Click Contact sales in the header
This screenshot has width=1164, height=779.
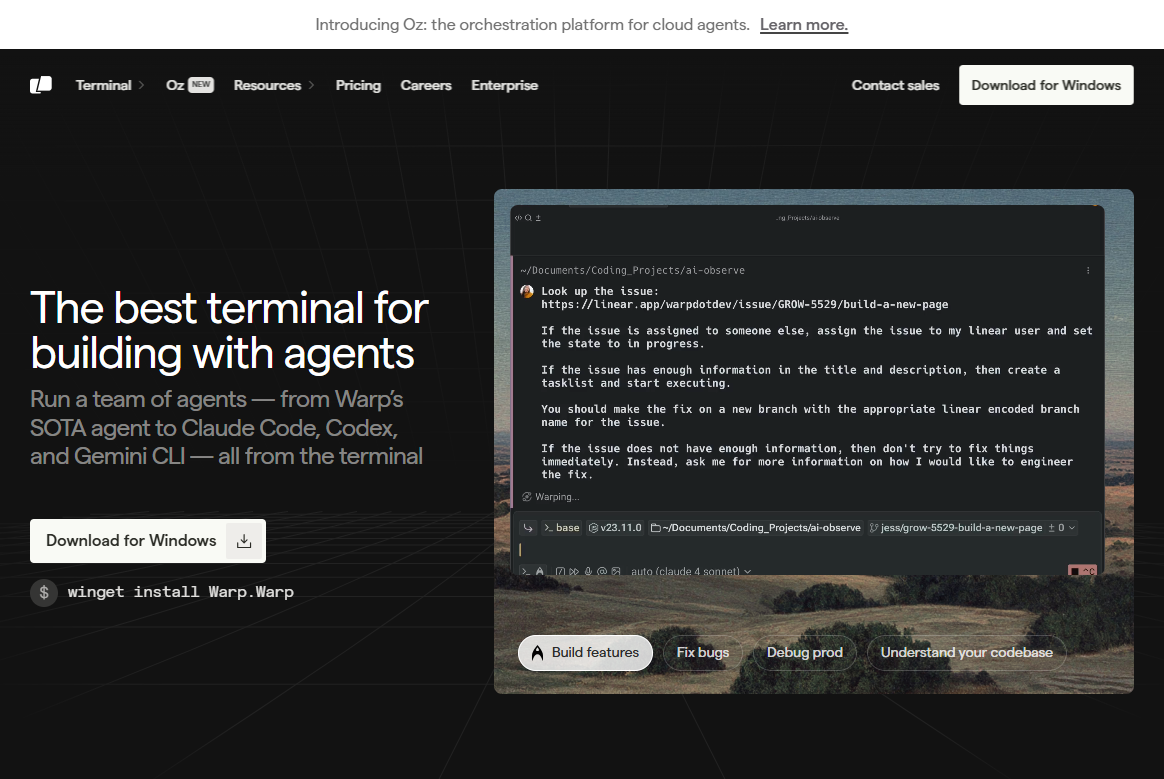tap(895, 85)
